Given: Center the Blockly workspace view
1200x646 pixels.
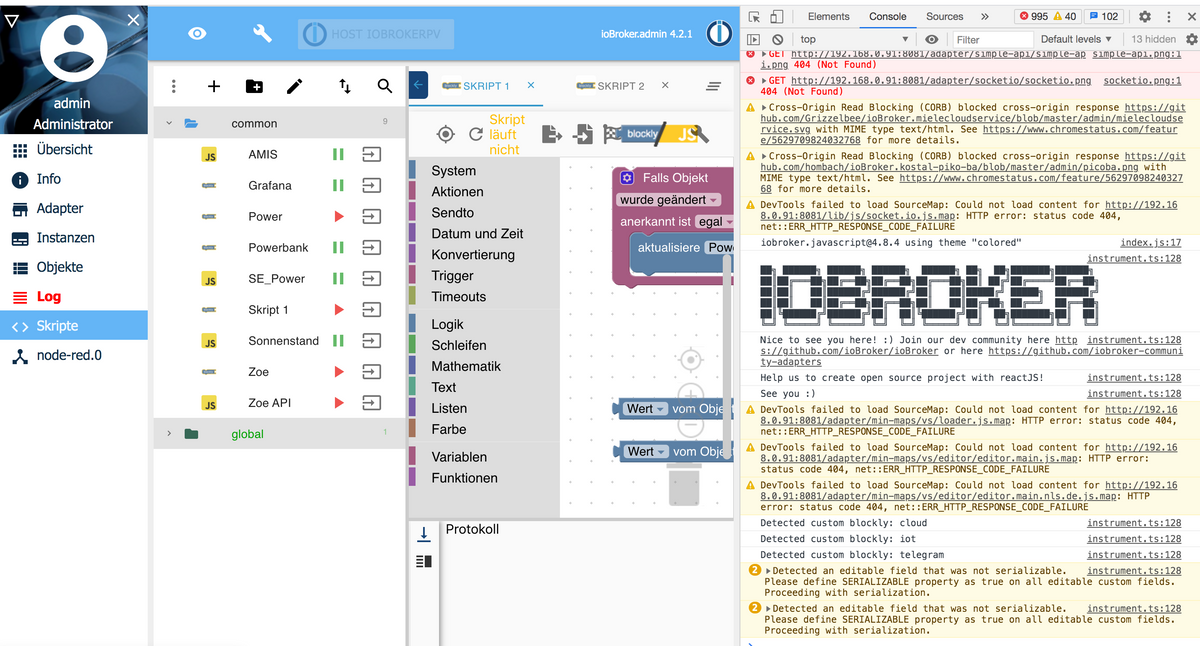Looking at the screenshot, I should (689, 360).
